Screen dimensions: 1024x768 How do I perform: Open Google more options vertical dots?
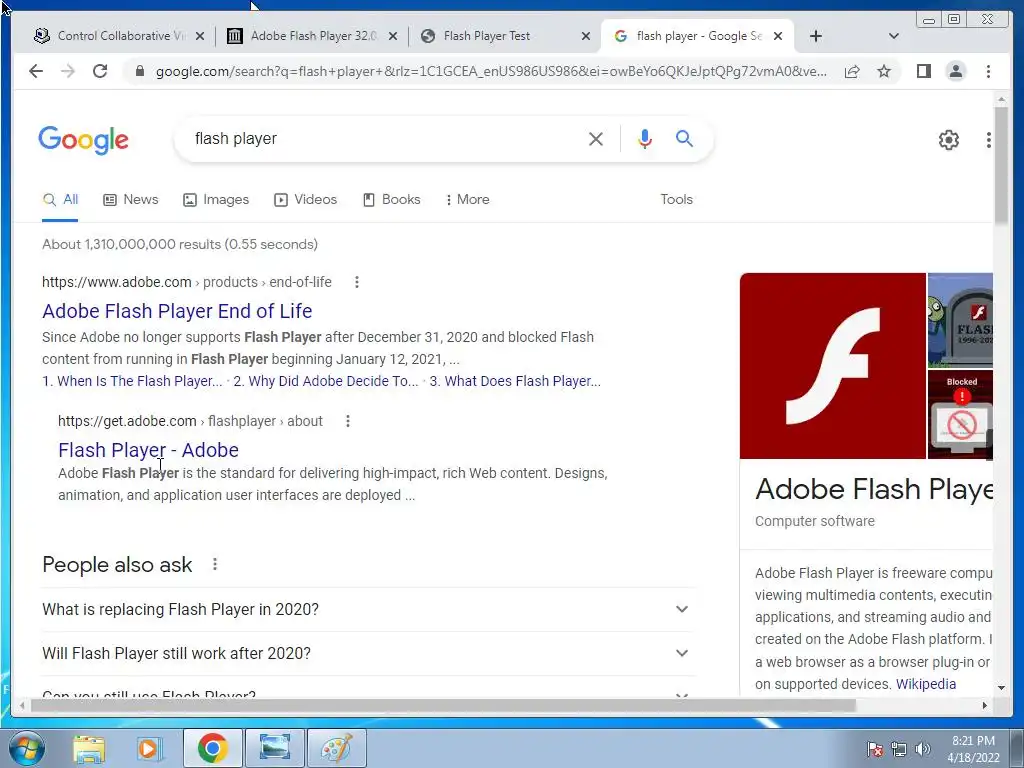tap(989, 140)
